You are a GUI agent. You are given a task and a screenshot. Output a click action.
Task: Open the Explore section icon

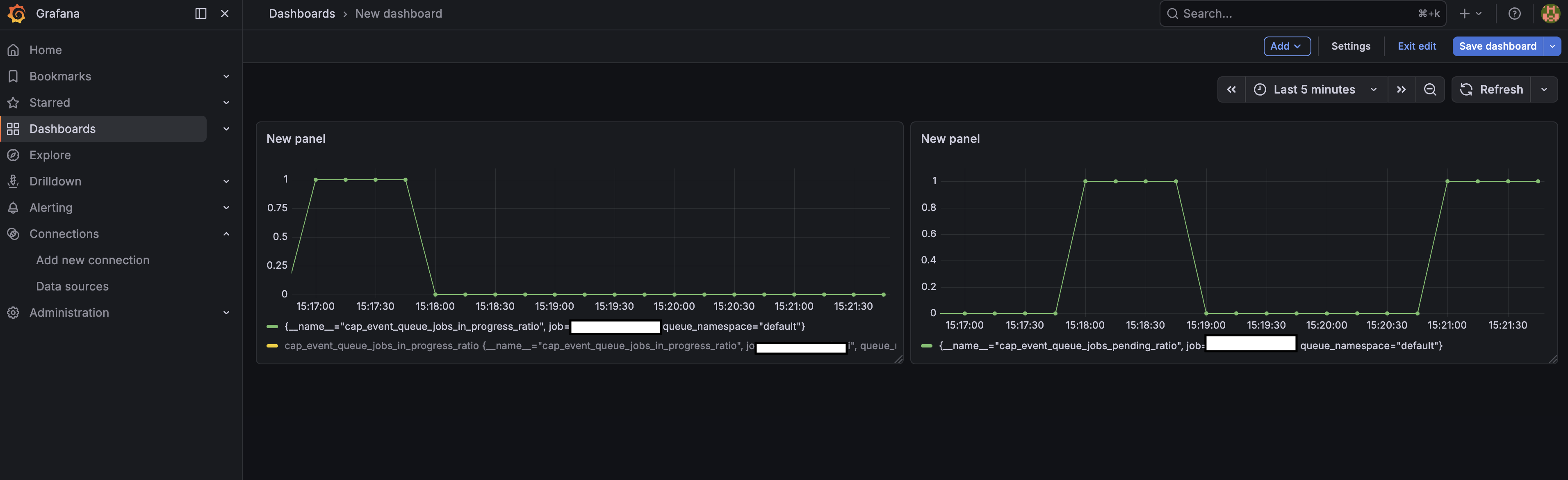point(14,155)
